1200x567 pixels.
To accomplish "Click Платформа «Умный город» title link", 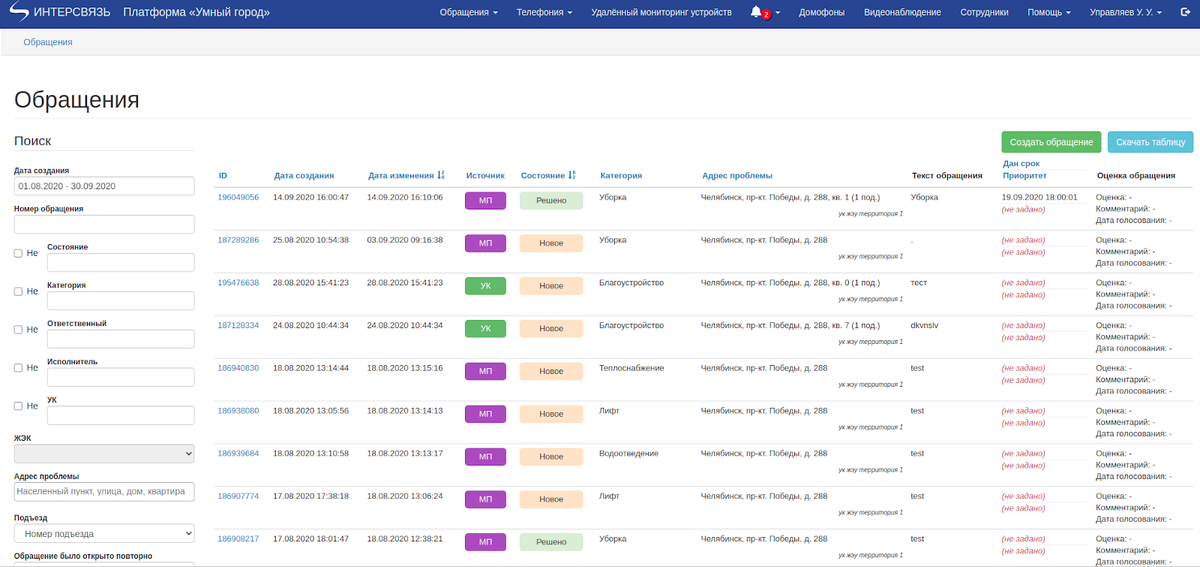I will pos(196,13).
